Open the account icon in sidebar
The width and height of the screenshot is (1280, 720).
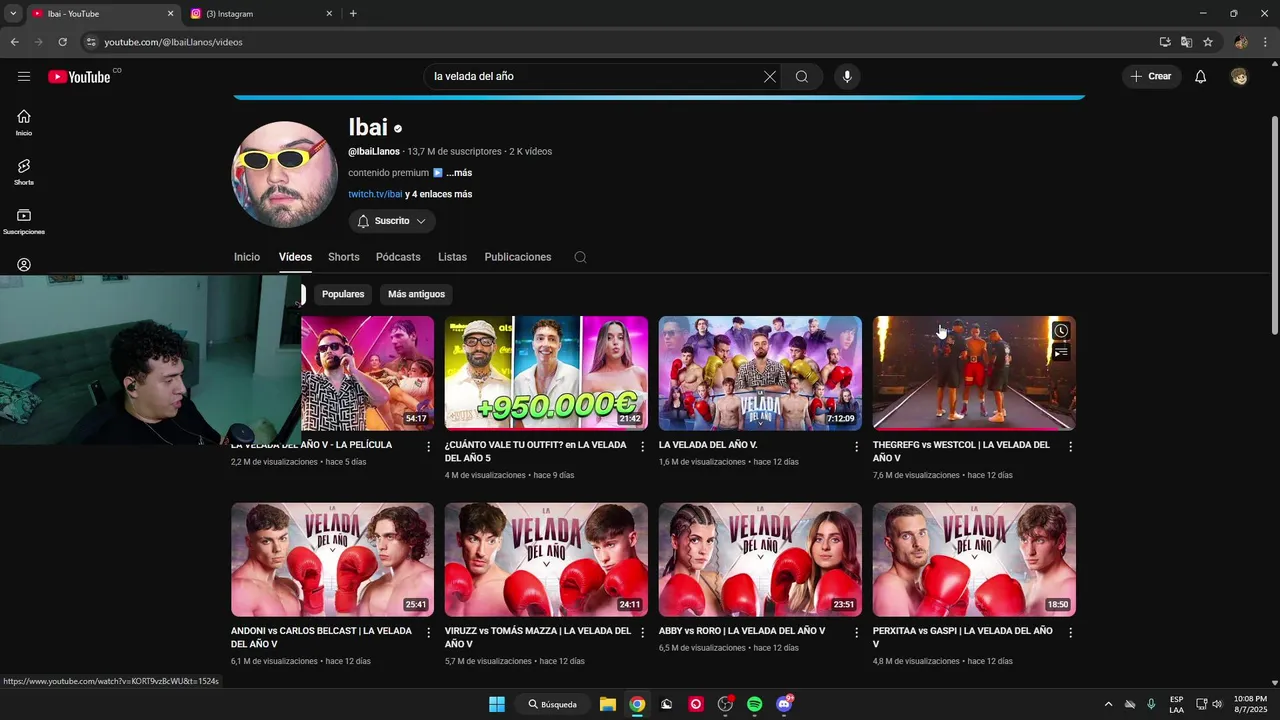pos(24,265)
